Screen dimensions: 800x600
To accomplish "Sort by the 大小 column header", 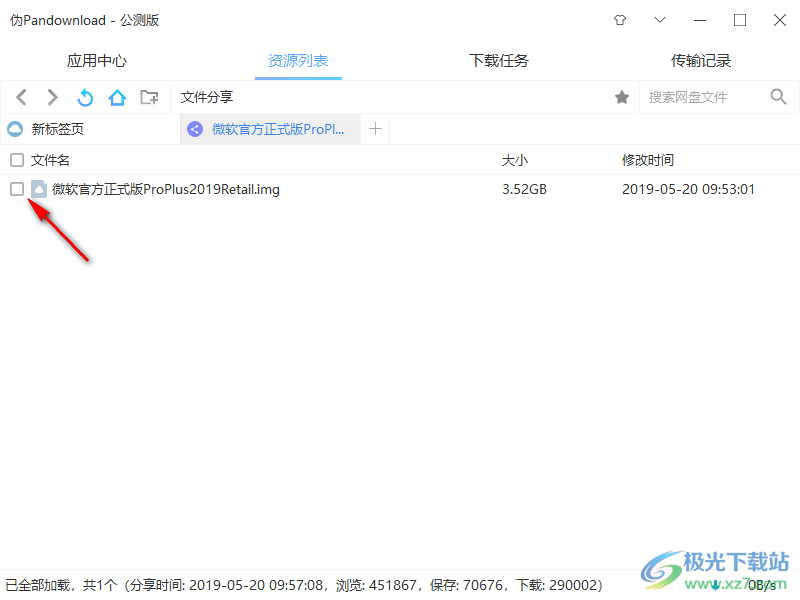I will pyautogui.click(x=514, y=160).
